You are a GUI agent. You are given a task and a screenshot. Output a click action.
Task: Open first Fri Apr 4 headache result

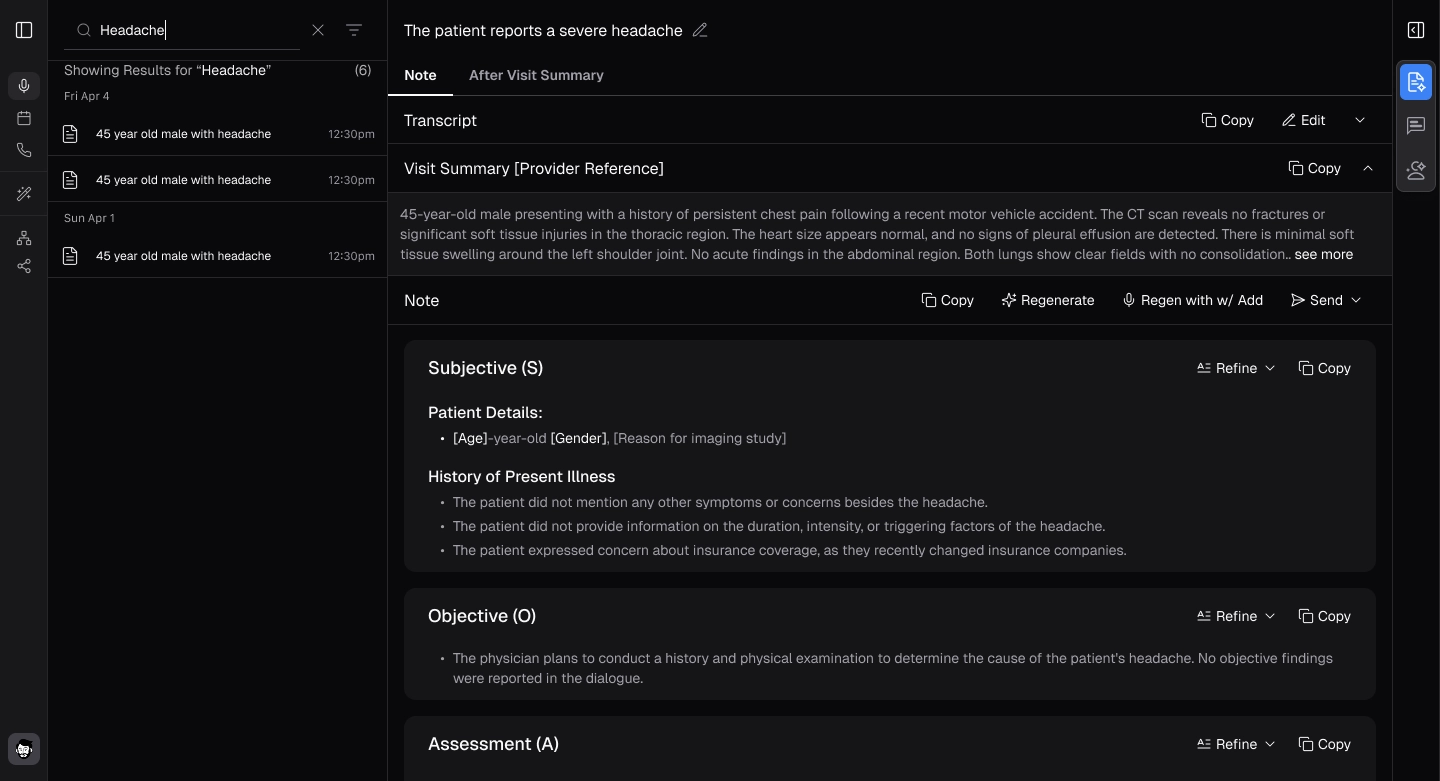[x=218, y=133]
